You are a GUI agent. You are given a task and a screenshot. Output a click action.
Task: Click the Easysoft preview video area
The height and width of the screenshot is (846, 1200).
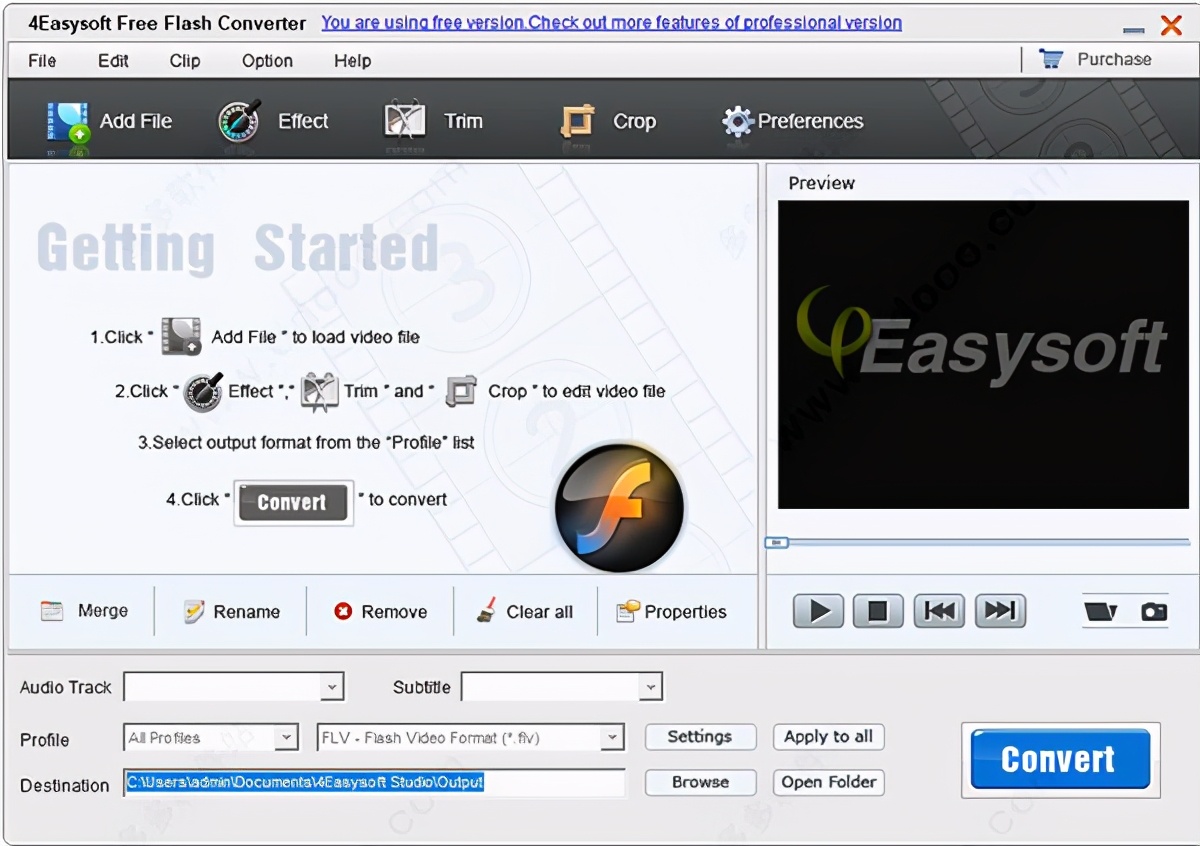coord(983,354)
